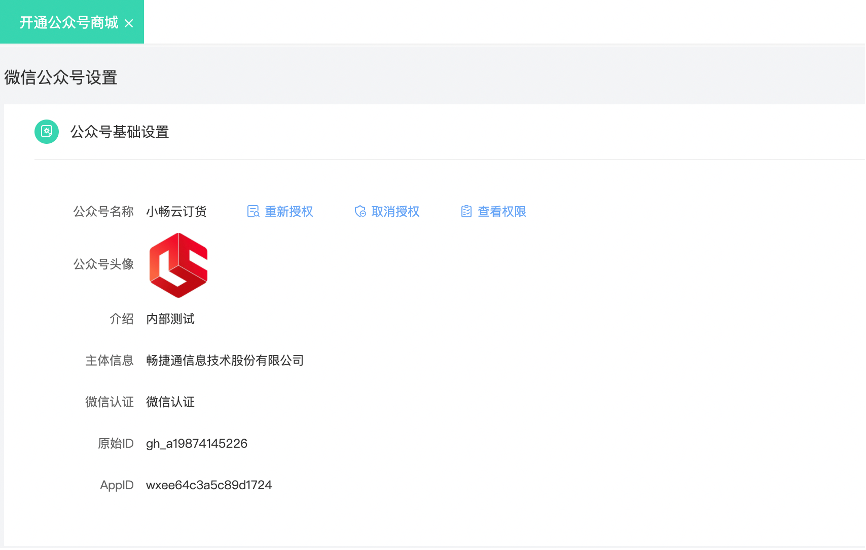The height and width of the screenshot is (550, 866).
Task: Open the 查看权限 link text
Action: [502, 212]
